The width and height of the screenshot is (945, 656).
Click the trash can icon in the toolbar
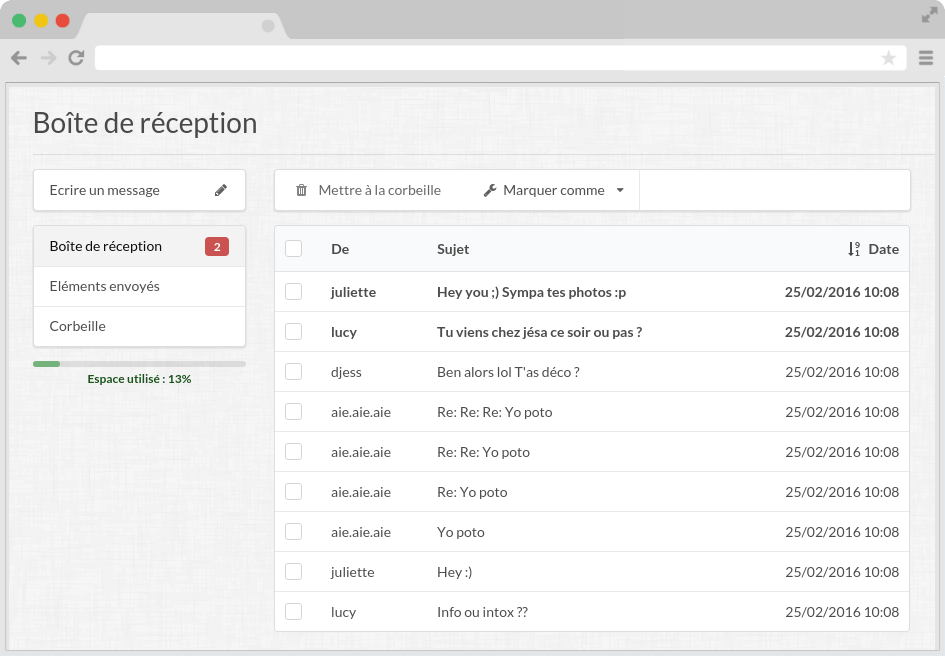301,190
